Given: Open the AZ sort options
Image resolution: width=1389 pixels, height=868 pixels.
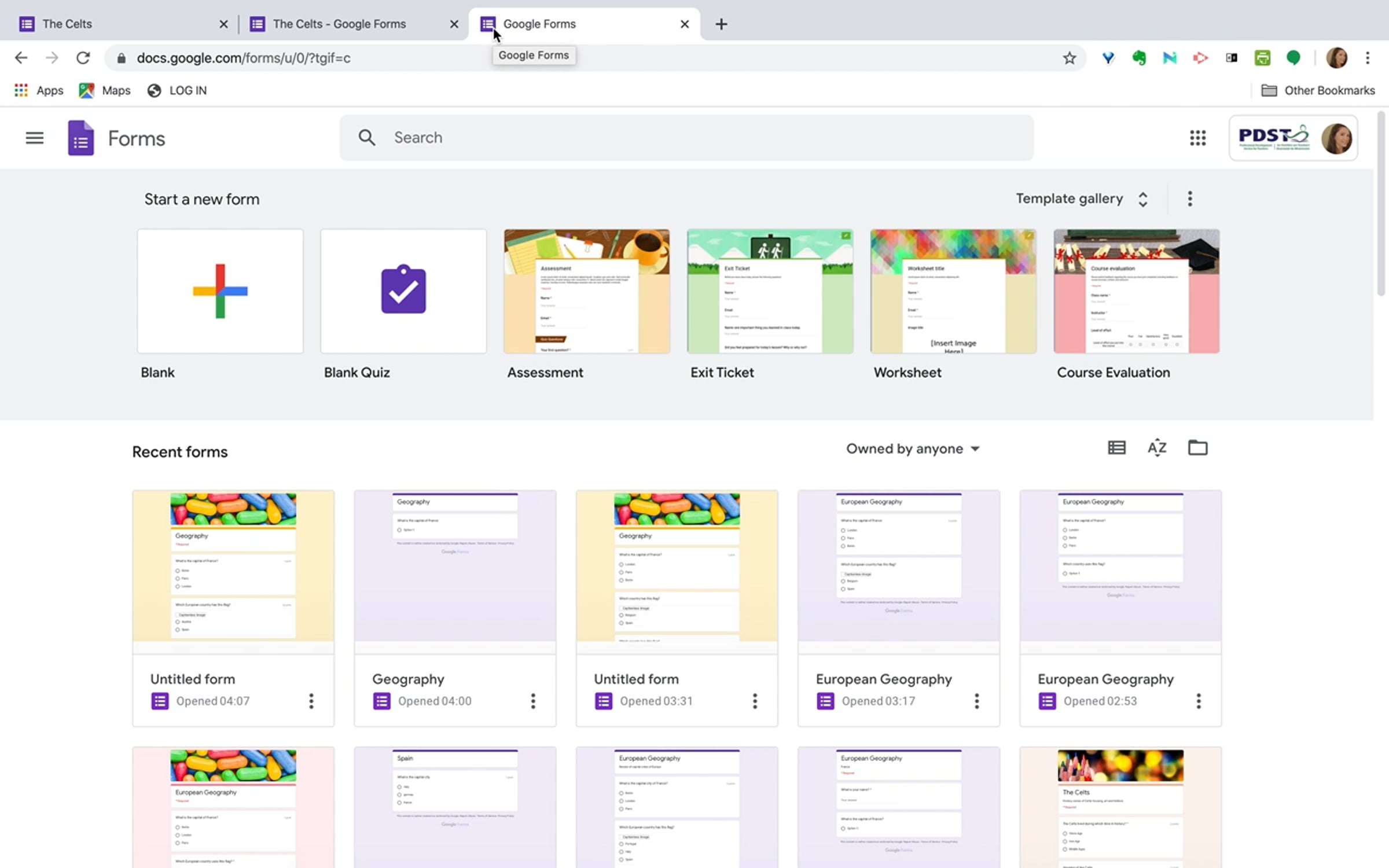Looking at the screenshot, I should point(1156,448).
